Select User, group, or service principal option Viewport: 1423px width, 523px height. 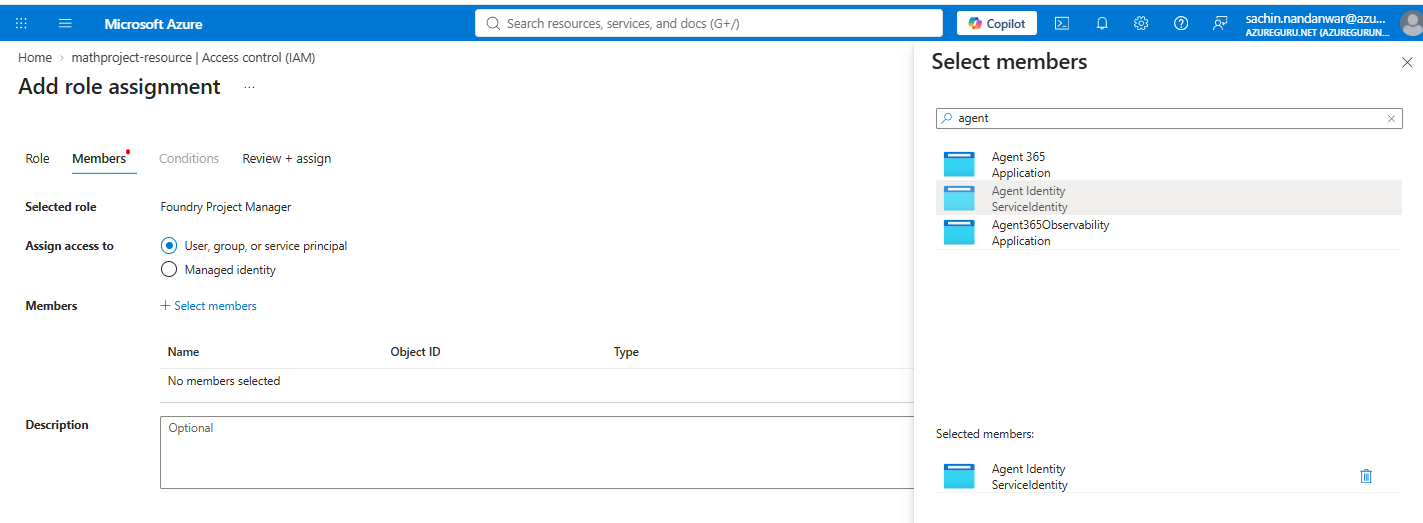point(169,245)
